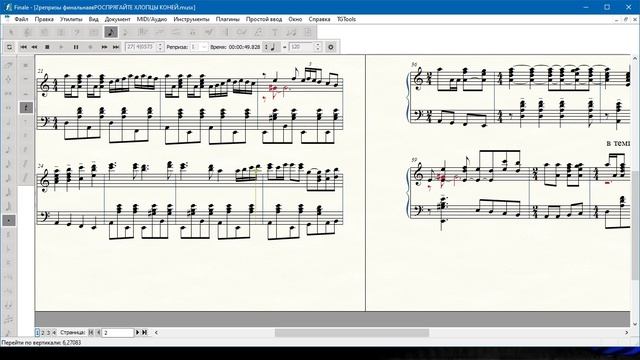Click highlighted tool in the left entry palette
The image size is (640, 360).
tap(9, 221)
